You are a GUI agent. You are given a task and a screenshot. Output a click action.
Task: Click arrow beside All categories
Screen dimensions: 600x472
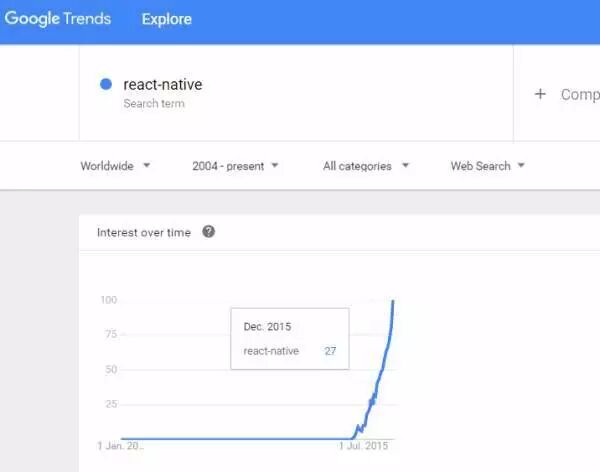(406, 165)
